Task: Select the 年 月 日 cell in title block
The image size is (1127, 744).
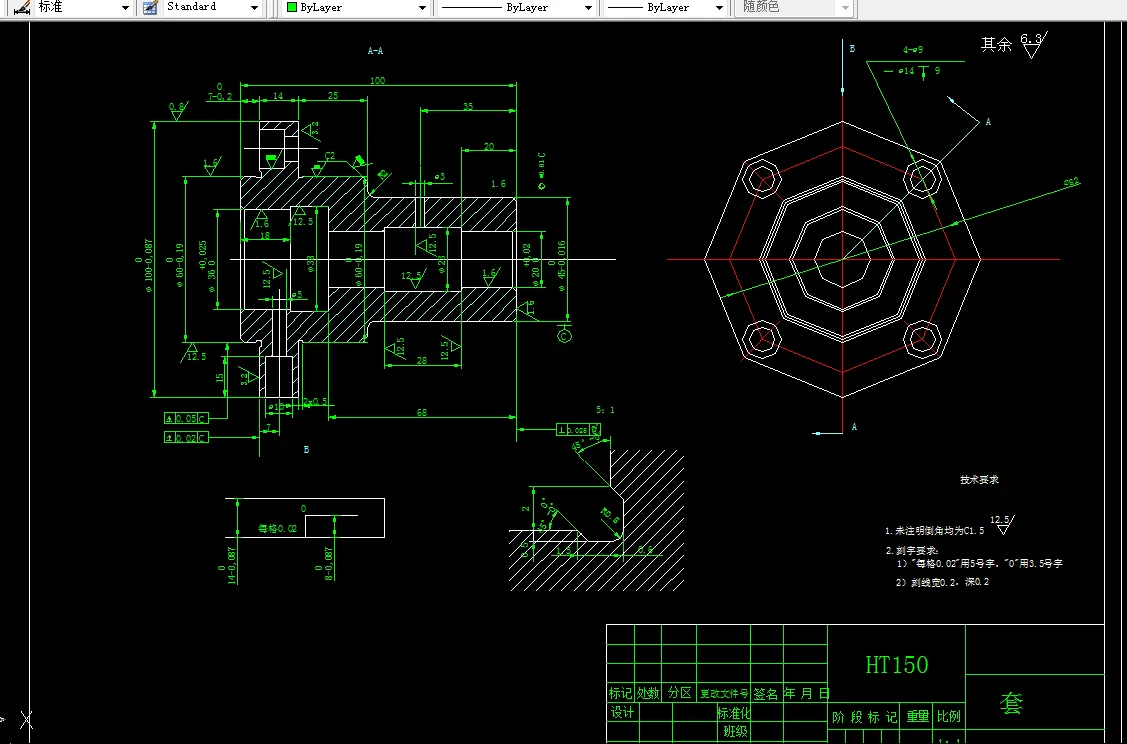Action: point(806,693)
